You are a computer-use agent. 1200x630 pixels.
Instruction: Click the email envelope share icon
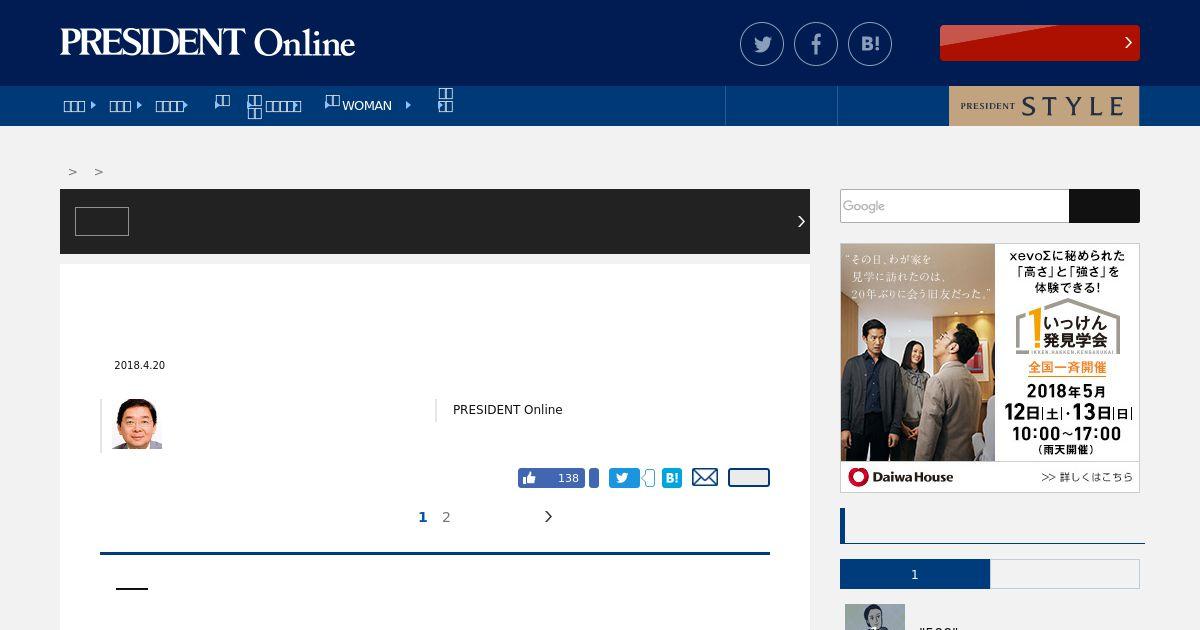point(705,478)
